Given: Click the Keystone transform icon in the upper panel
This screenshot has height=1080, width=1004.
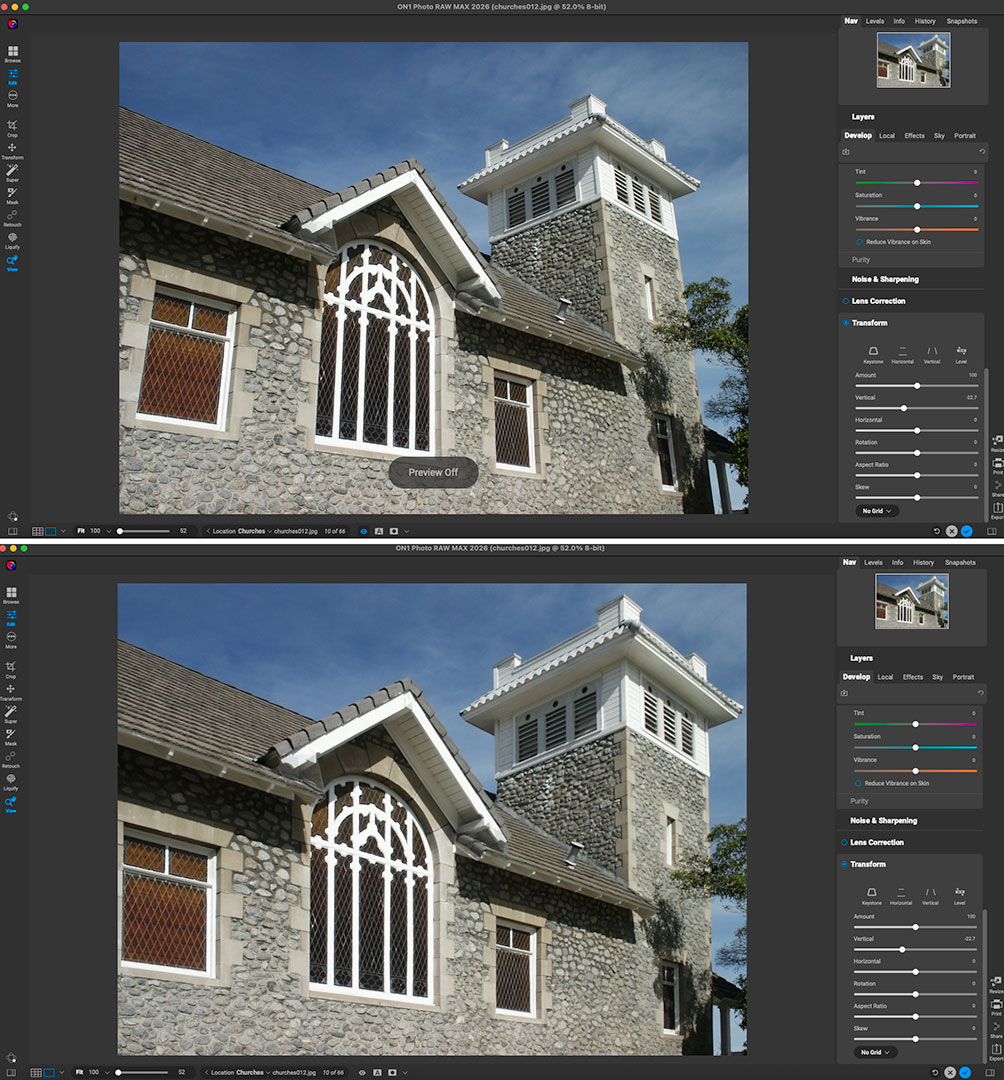Looking at the screenshot, I should tap(873, 351).
